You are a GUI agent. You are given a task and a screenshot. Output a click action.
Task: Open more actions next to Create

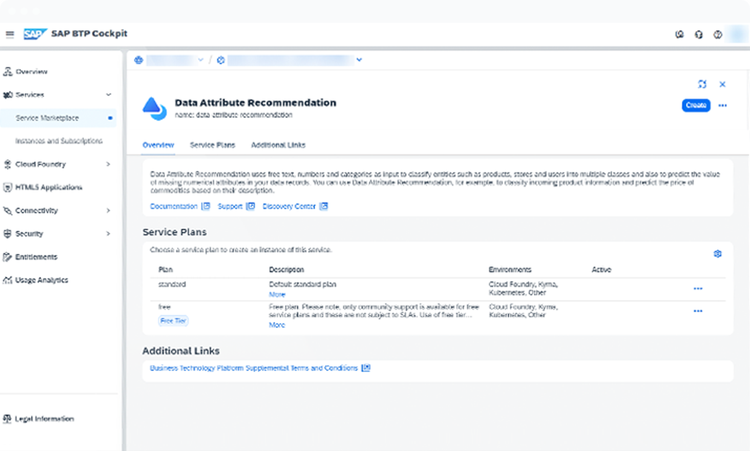722,105
